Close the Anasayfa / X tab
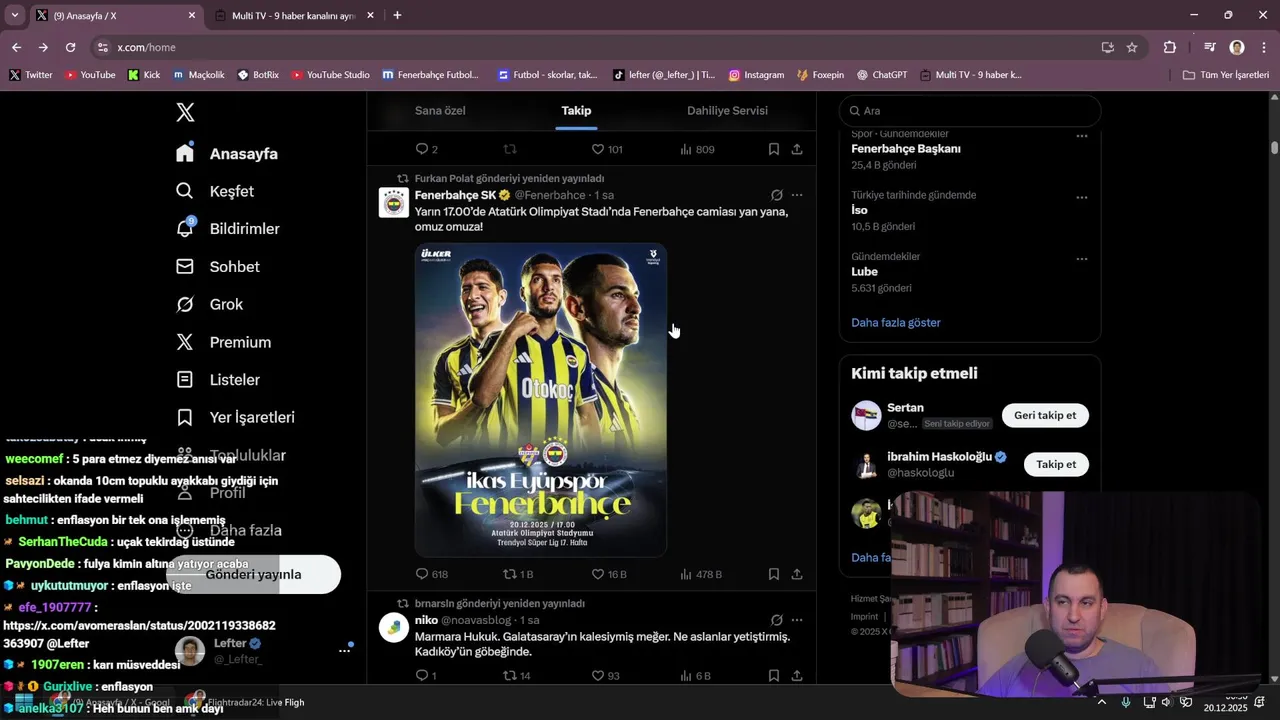 point(192,15)
